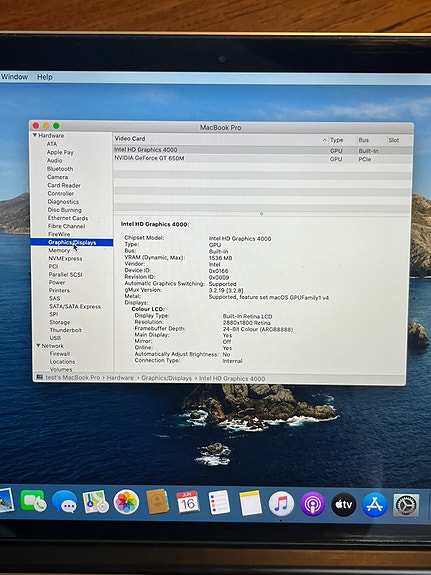Screen dimensions: 431x575
Task: Select Locations under Network
Action: 62,362
